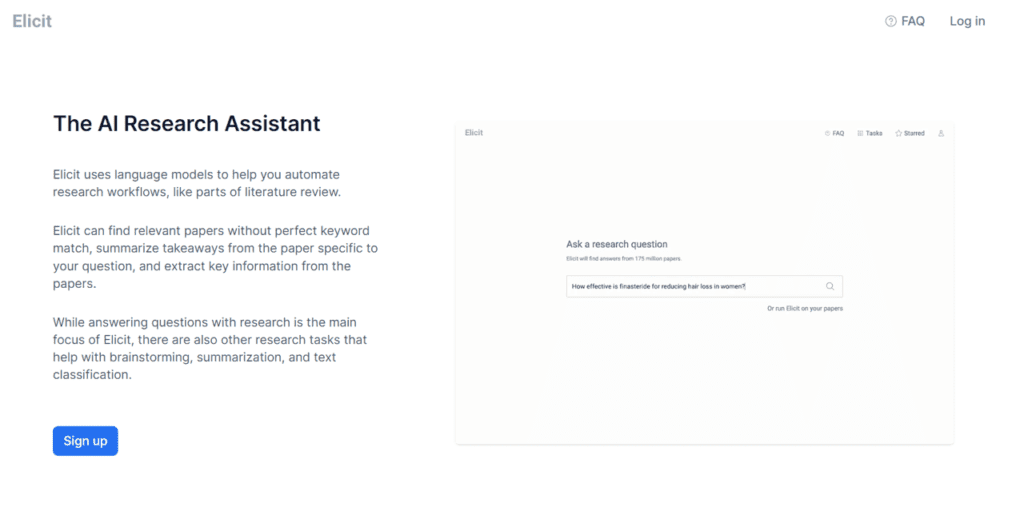
Task: Click the Starred star icon in preview
Action: click(x=899, y=133)
